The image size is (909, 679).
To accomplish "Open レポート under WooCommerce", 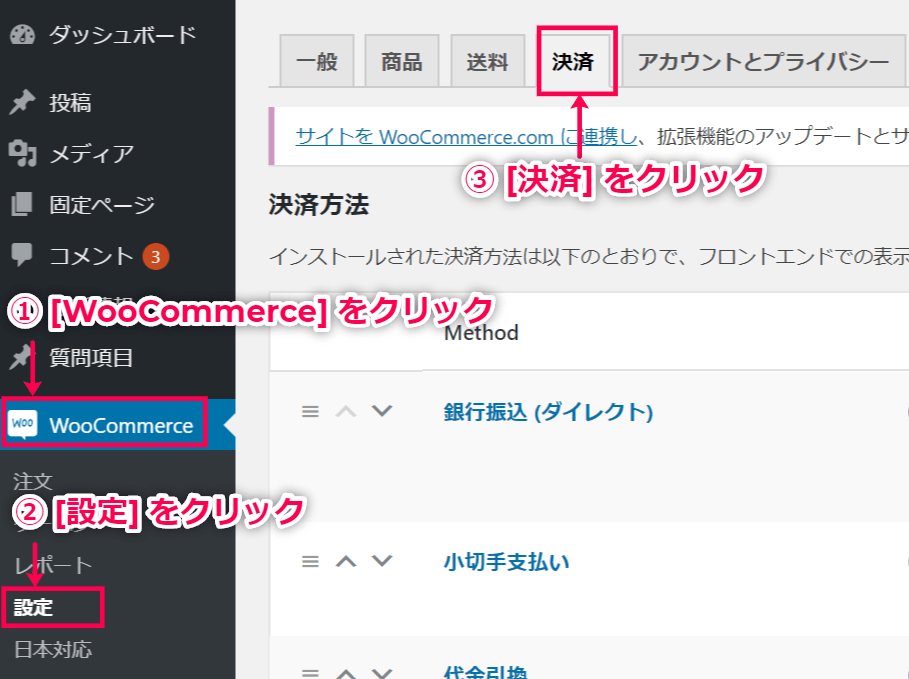I will [53, 565].
